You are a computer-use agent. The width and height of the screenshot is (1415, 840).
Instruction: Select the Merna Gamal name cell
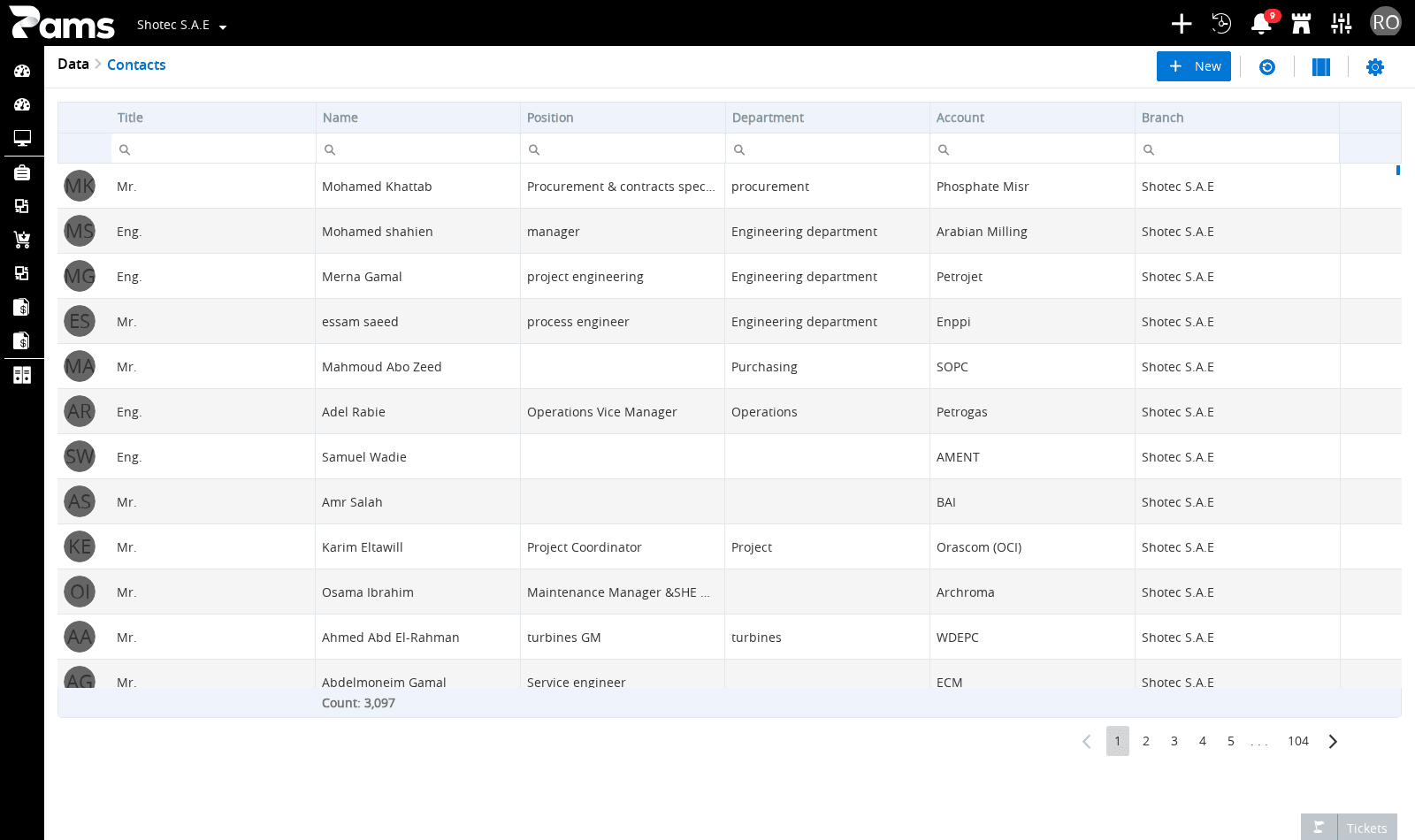click(417, 277)
